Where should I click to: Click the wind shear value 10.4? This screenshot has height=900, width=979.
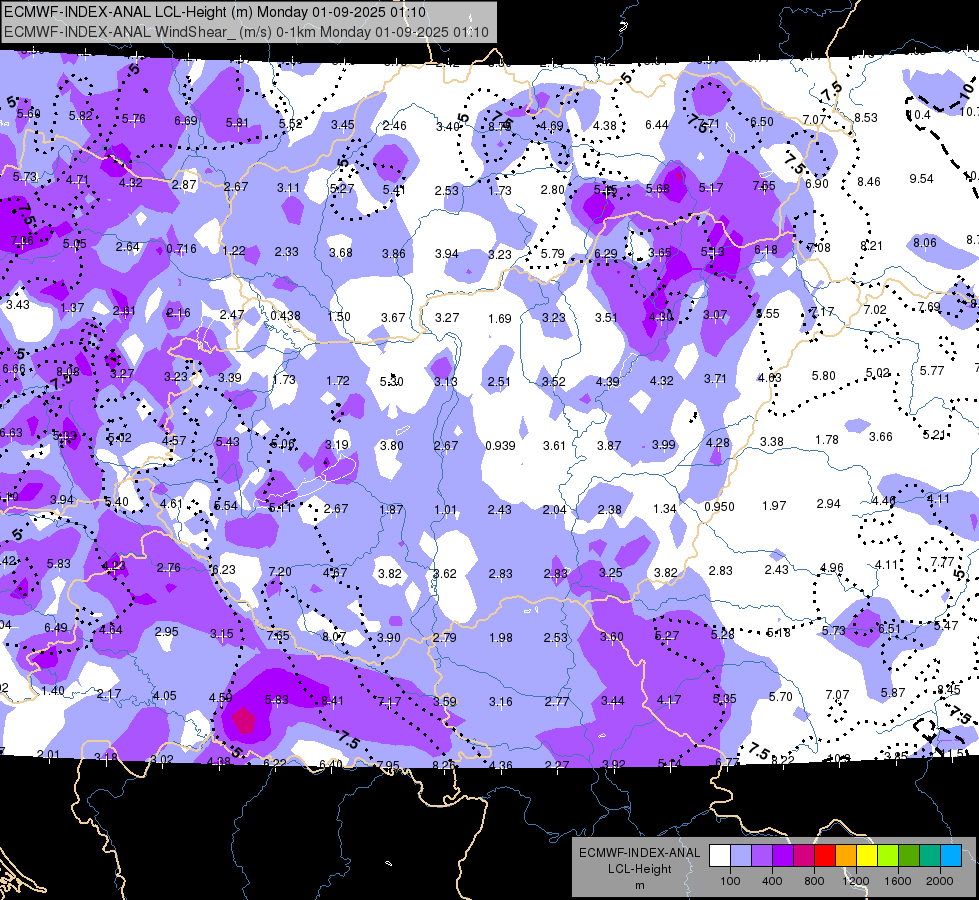pos(918,114)
